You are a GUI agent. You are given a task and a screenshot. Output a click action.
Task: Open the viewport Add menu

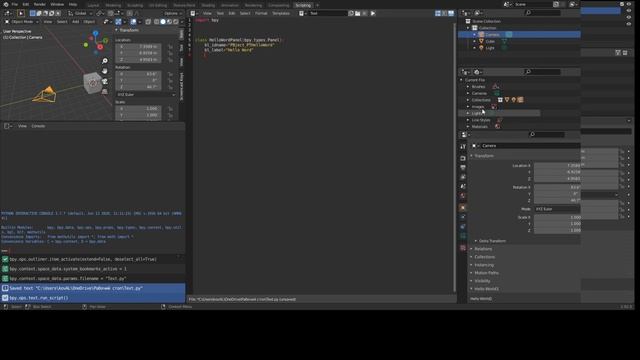point(76,22)
